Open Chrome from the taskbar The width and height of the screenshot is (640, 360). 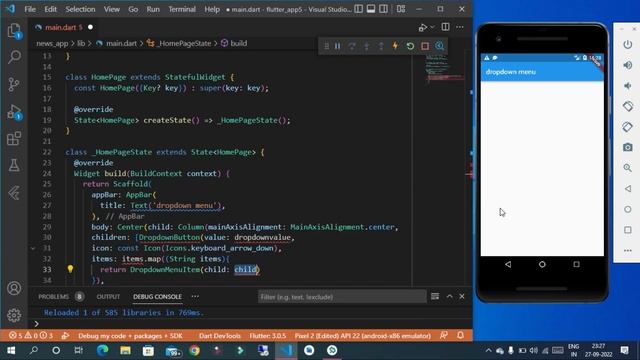195,350
